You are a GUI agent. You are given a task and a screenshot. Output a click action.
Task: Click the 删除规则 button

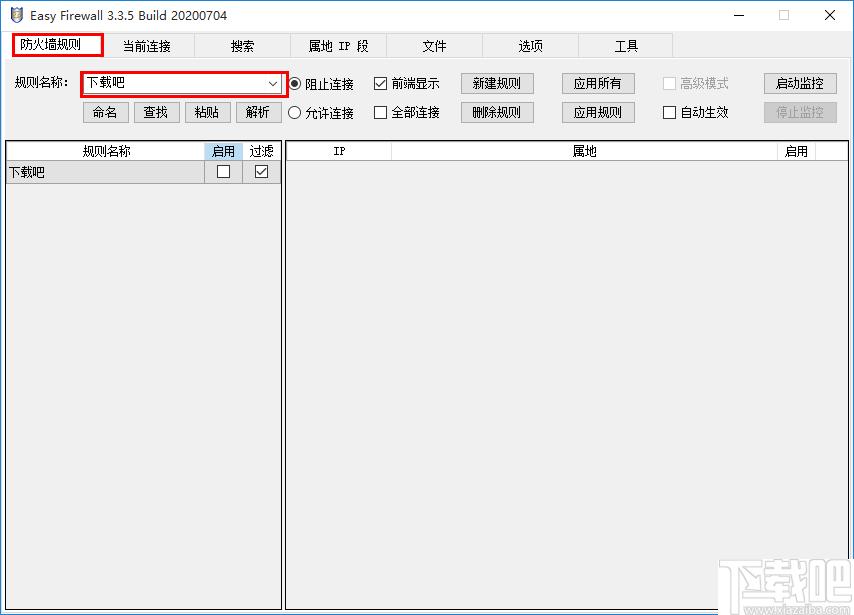tap(497, 112)
